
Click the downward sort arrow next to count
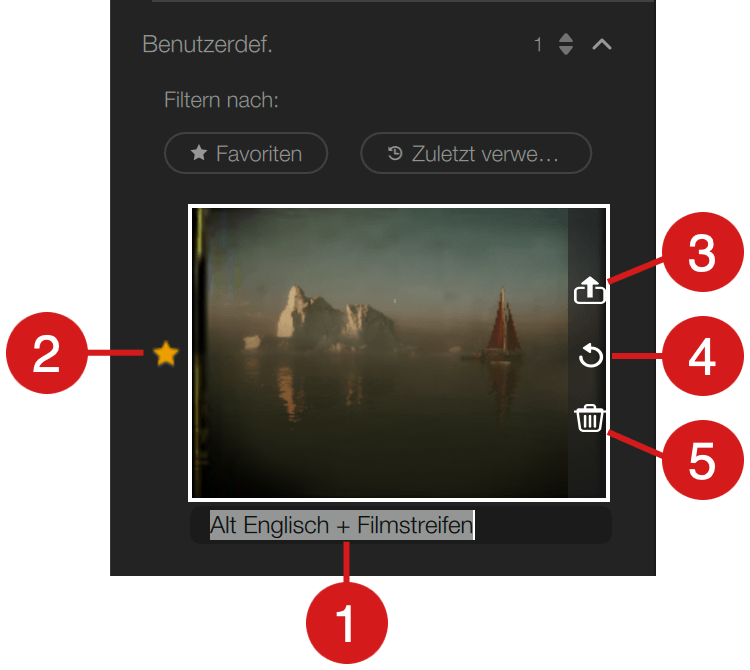[566, 50]
